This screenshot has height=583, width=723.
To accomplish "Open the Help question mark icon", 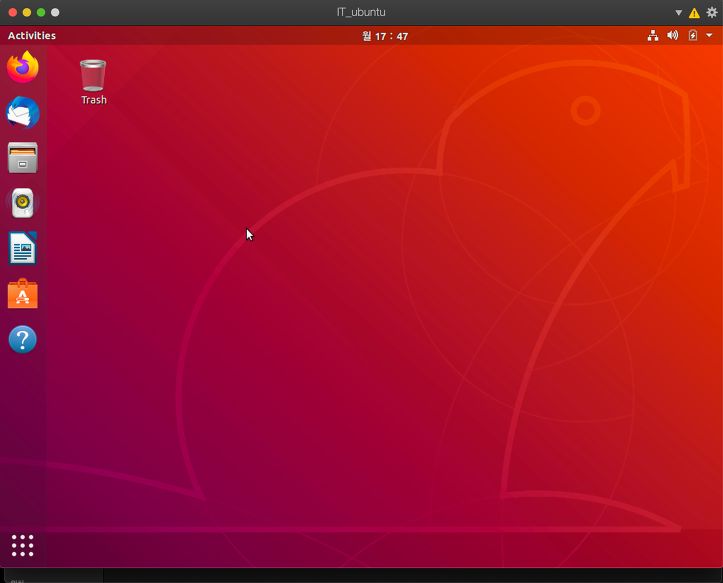I will coord(23,339).
